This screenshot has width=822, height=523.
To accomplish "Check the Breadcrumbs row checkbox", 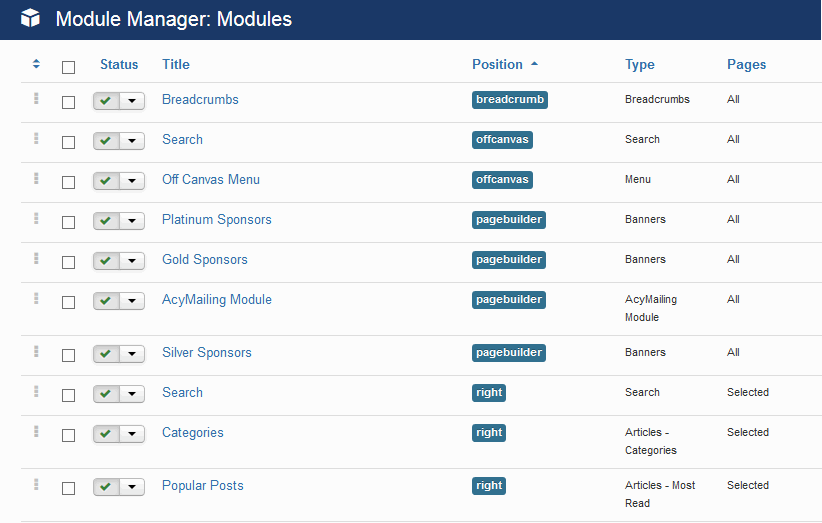I will (x=68, y=102).
